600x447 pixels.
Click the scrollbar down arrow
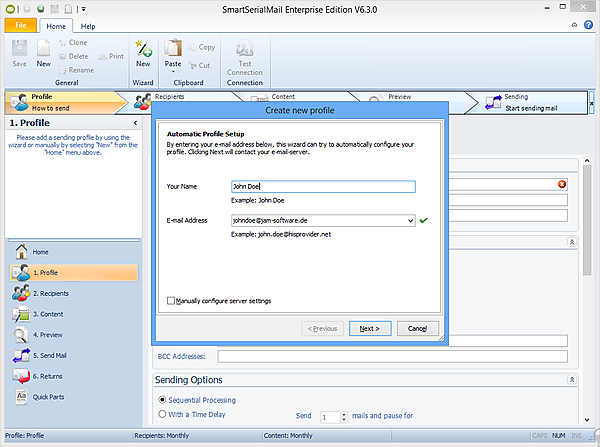[x=587, y=419]
